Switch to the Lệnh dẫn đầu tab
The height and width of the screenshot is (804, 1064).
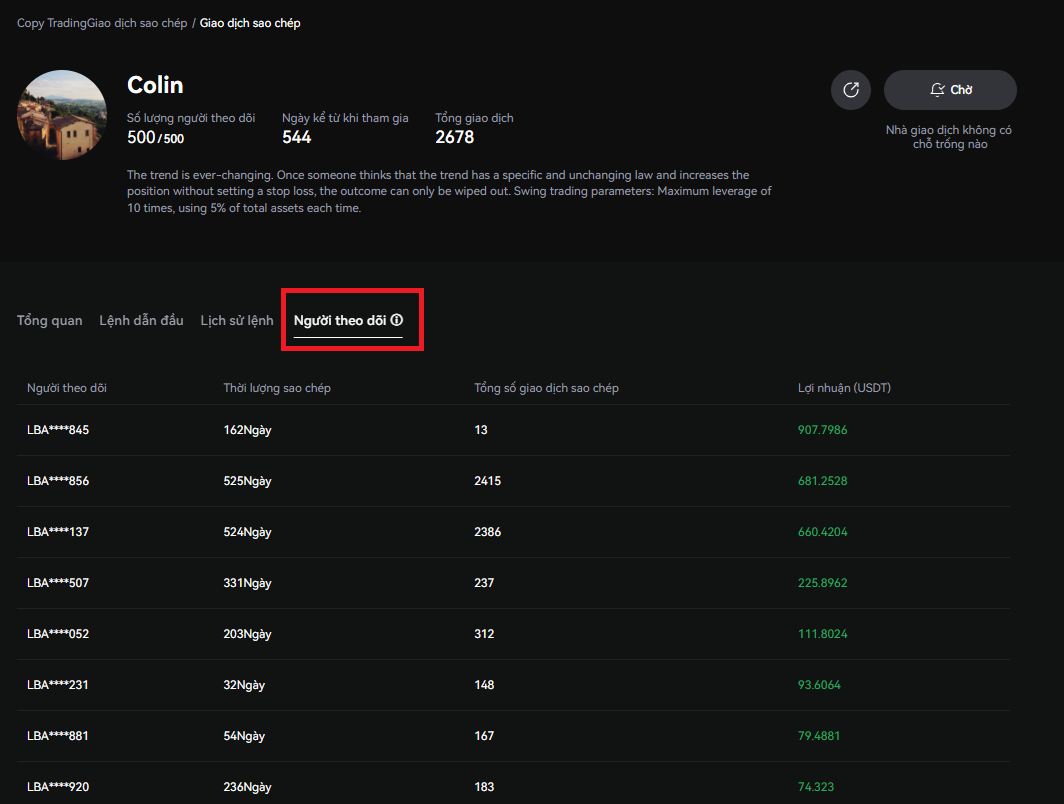tap(141, 320)
